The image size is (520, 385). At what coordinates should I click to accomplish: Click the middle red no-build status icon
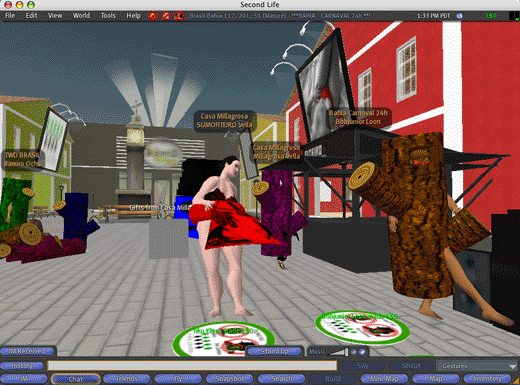coord(166,16)
